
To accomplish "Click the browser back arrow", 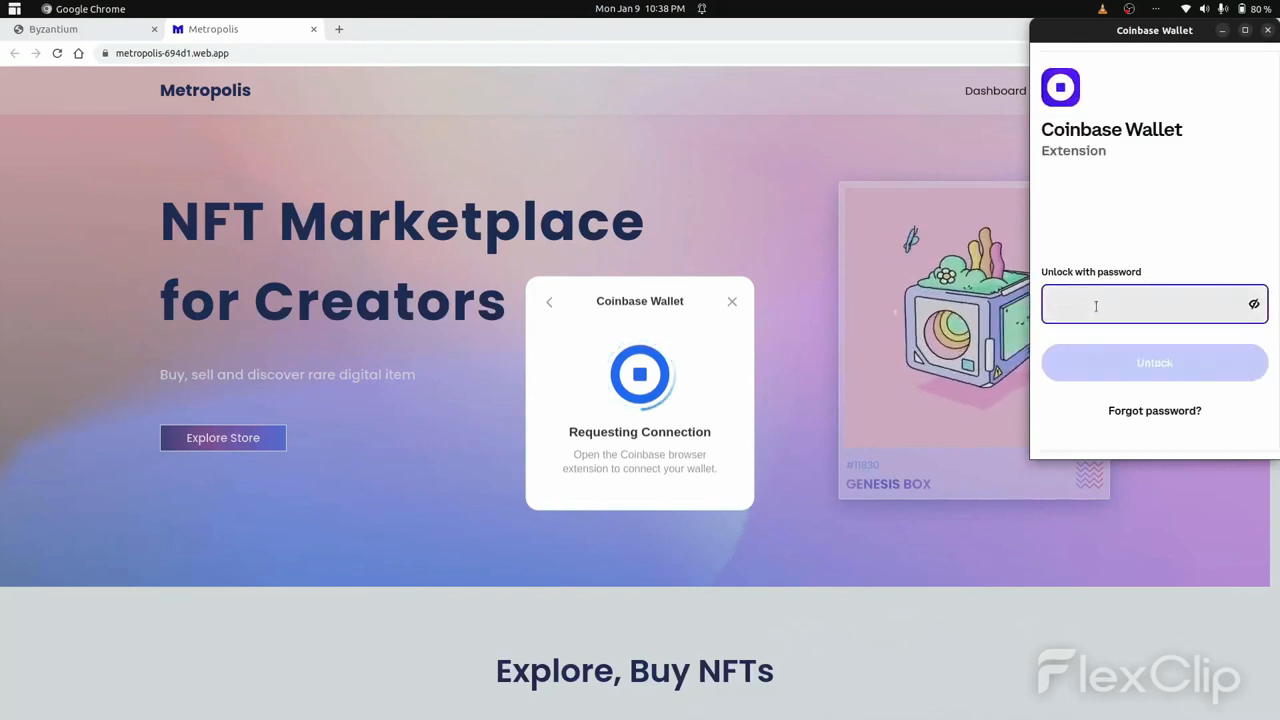I will (x=14, y=53).
